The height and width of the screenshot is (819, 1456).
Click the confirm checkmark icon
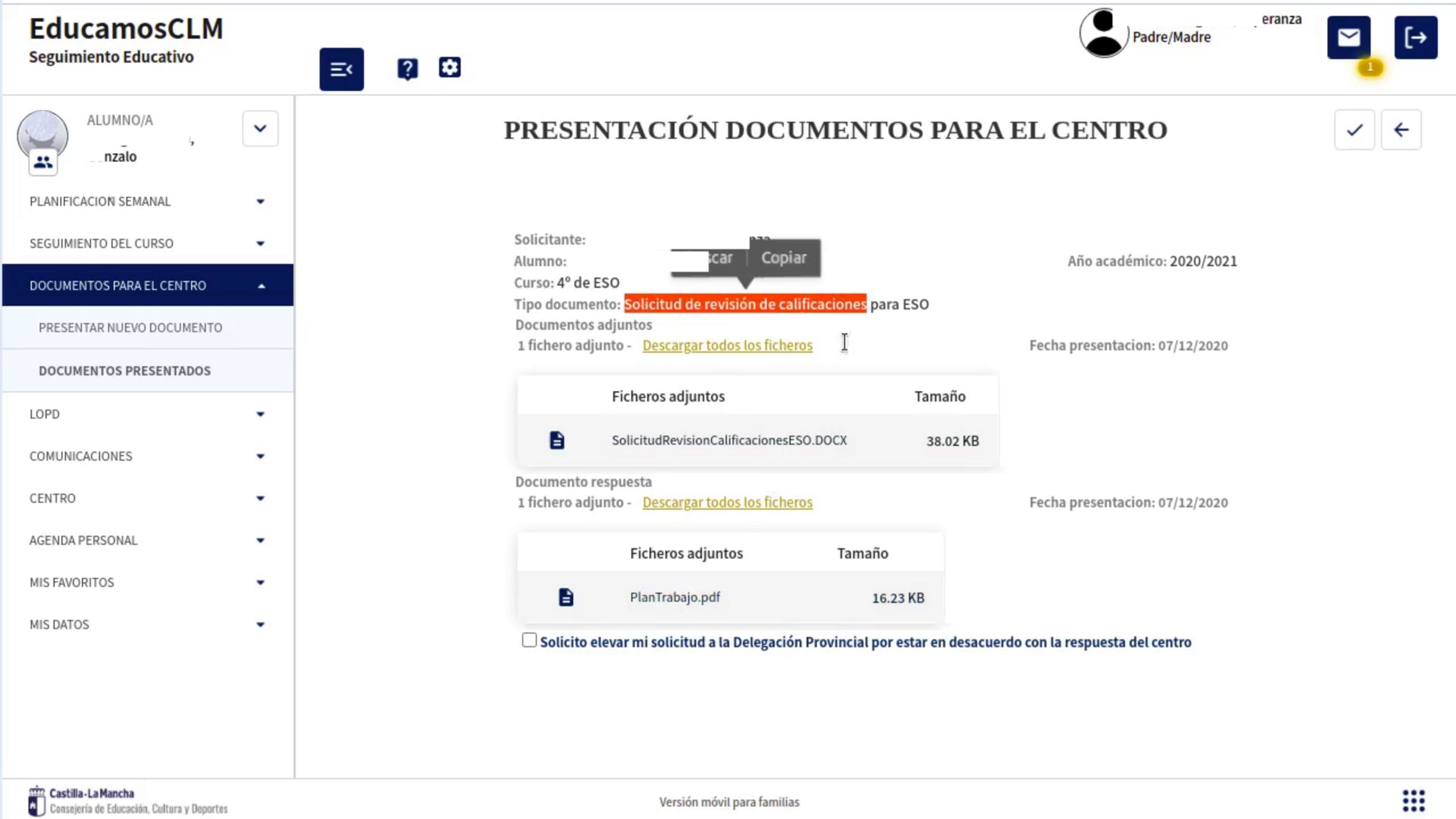1354,130
